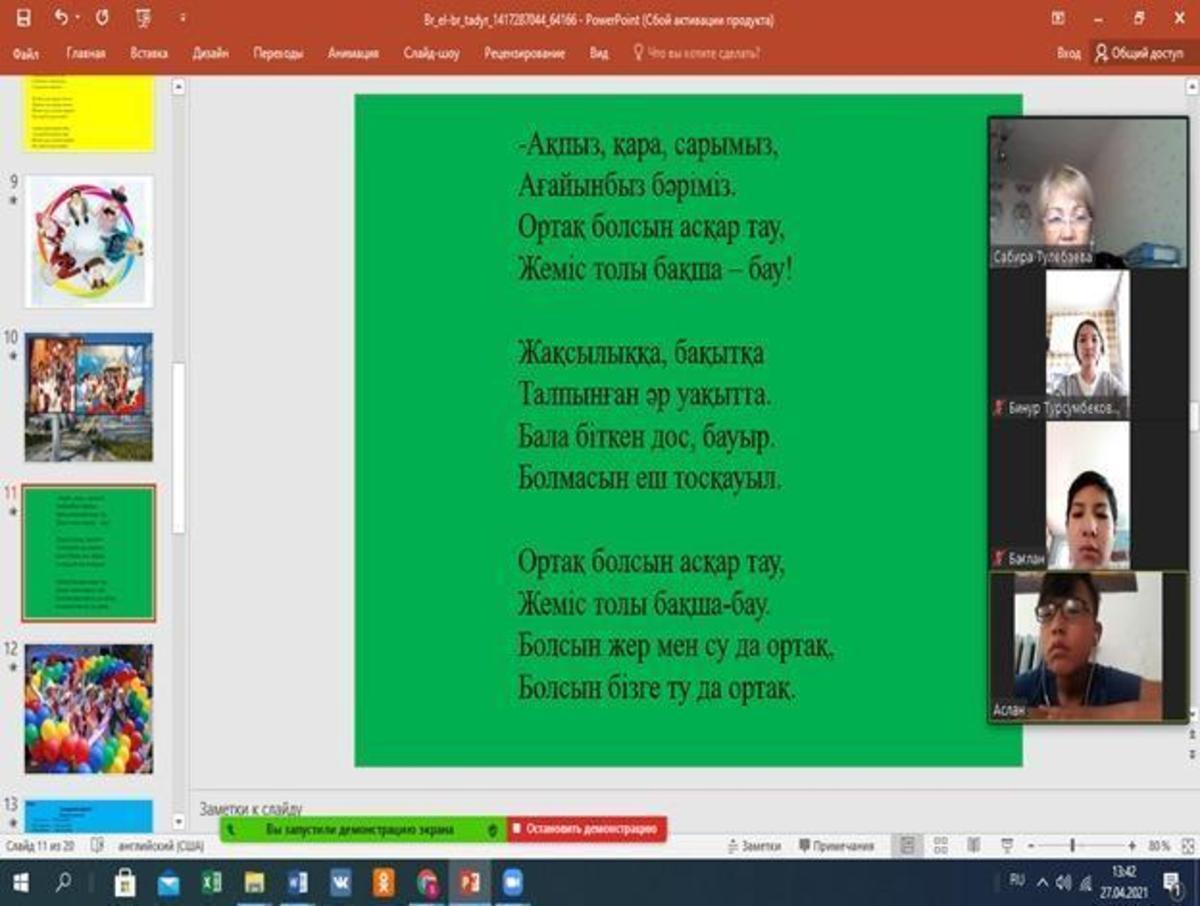
Task: Toggle Comments pane (Примечания) in status bar
Action: point(836,846)
